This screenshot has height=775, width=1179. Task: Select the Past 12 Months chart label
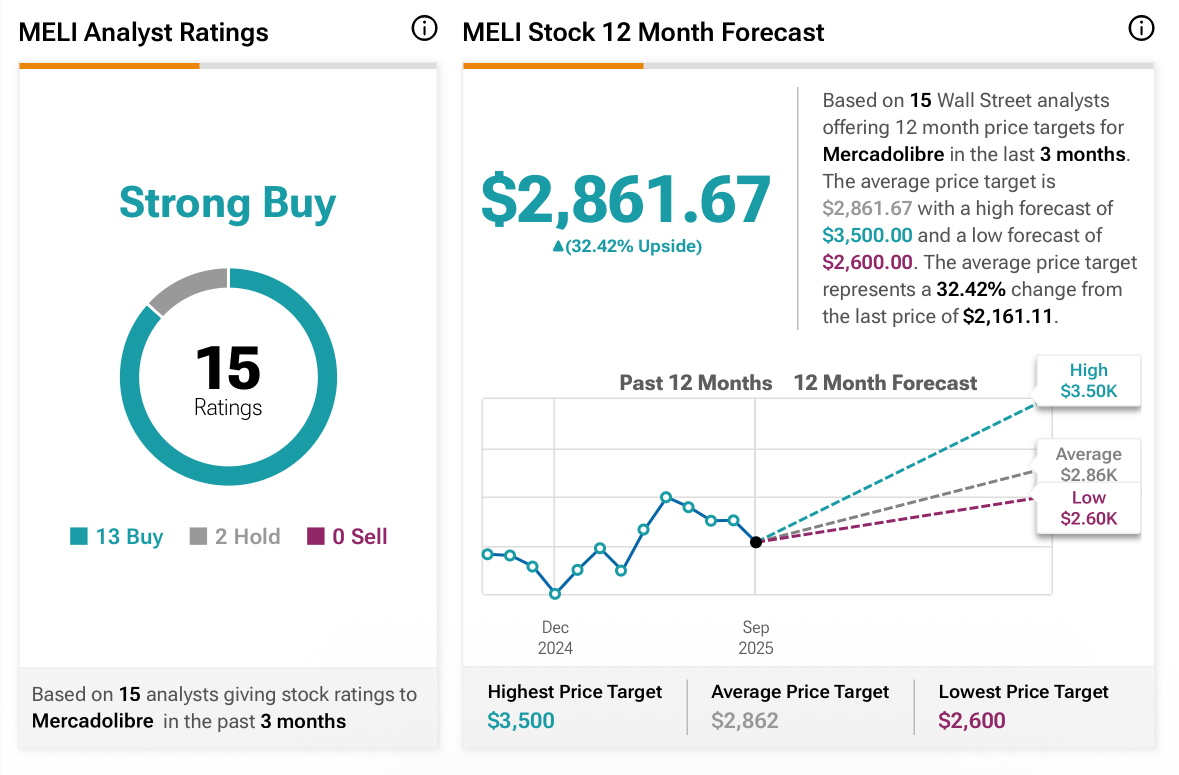click(x=696, y=383)
